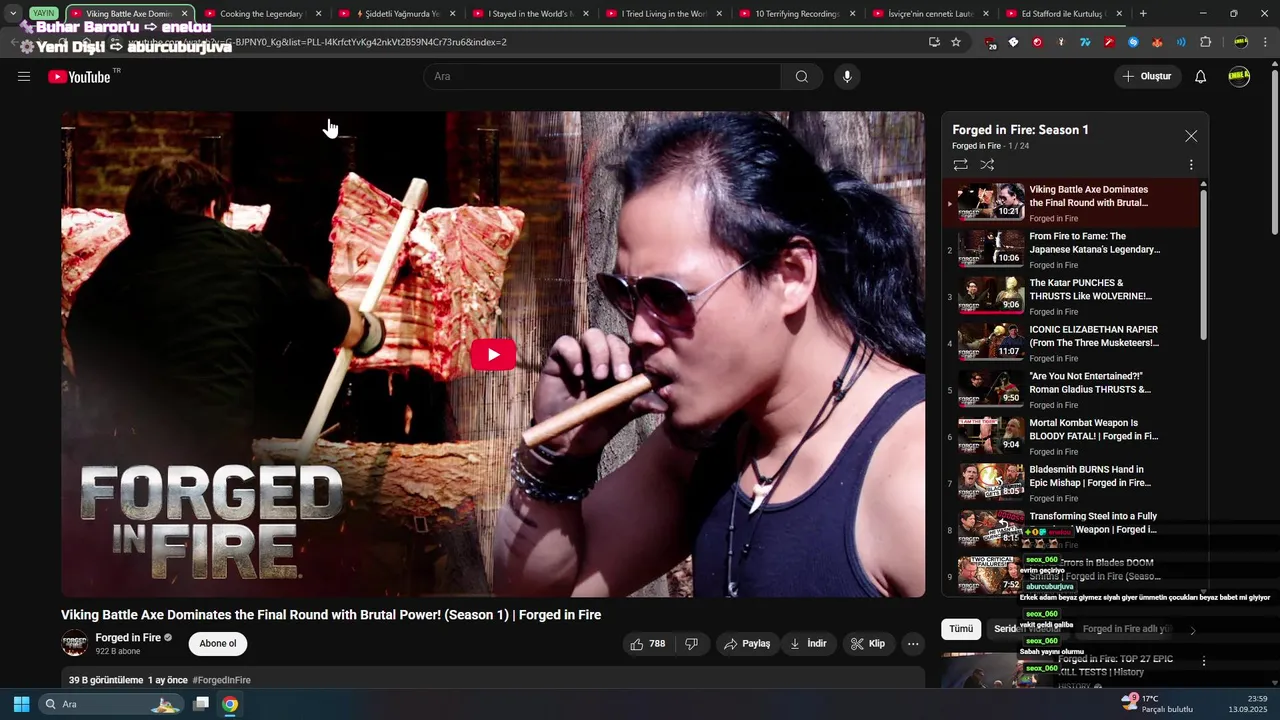
Task: Open more actions menu beside Klip
Action: click(x=913, y=644)
